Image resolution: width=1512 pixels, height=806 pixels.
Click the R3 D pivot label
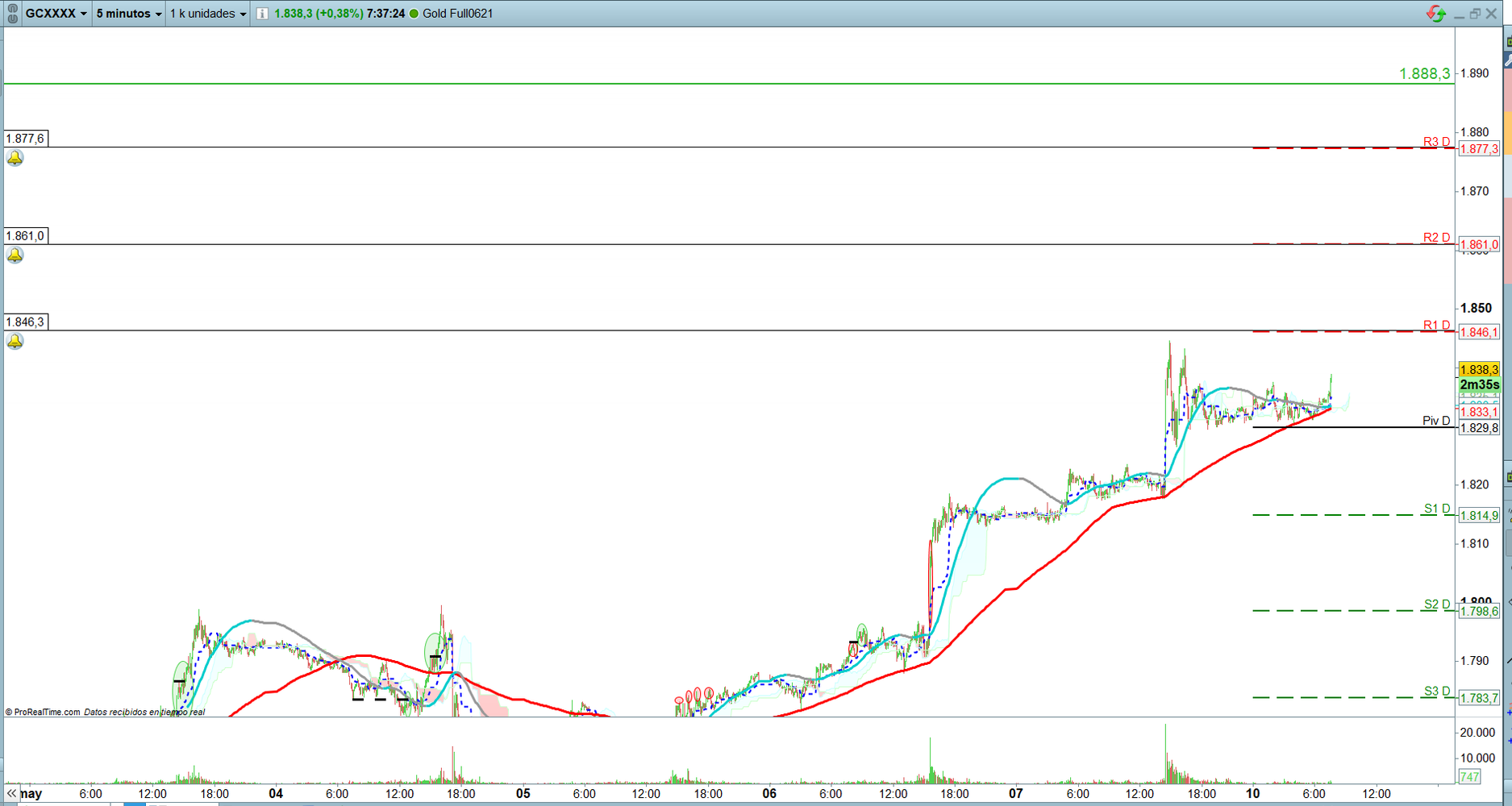click(1436, 142)
